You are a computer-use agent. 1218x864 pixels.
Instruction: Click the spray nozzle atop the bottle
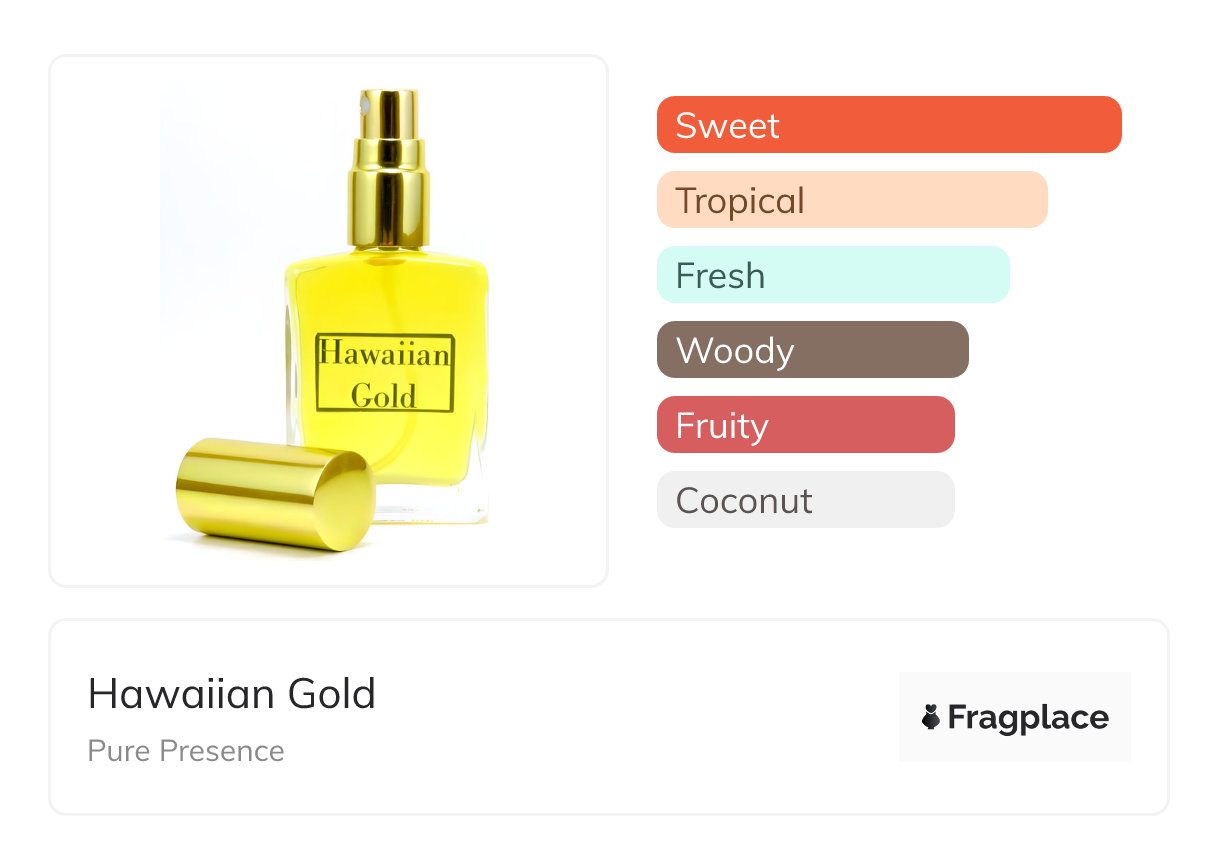388,118
